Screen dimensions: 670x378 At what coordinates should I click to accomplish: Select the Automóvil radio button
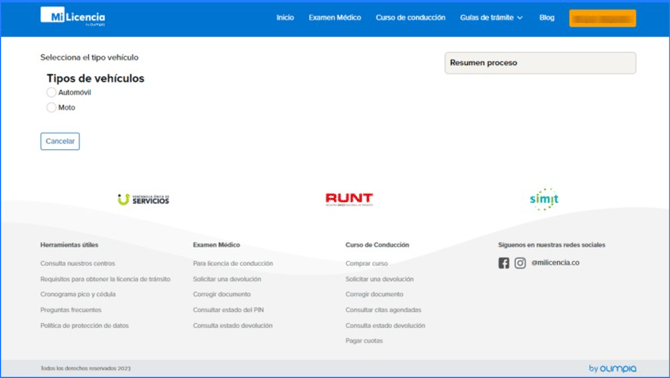tap(51, 92)
